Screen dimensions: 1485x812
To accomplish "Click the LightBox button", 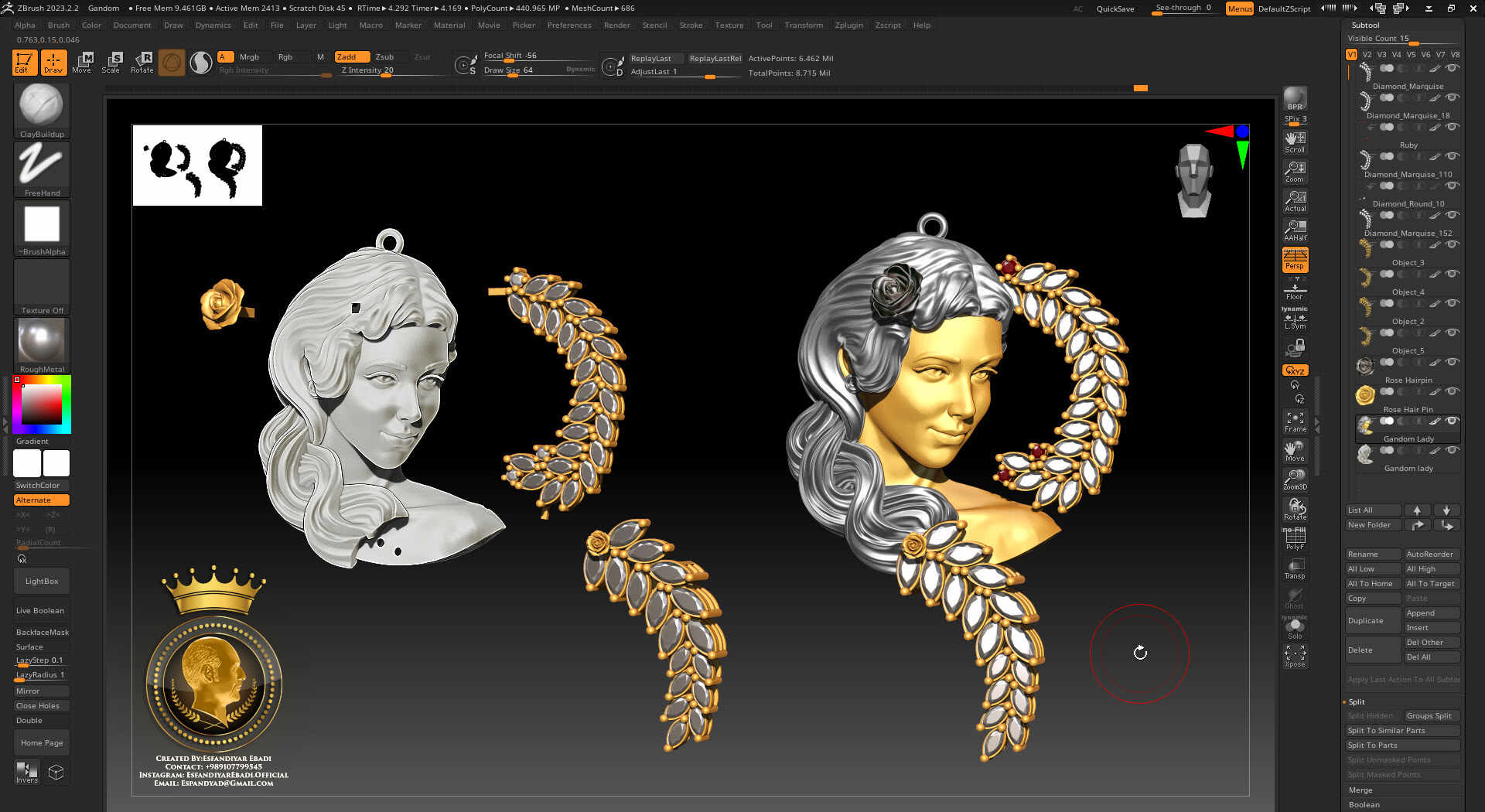I will 42,581.
